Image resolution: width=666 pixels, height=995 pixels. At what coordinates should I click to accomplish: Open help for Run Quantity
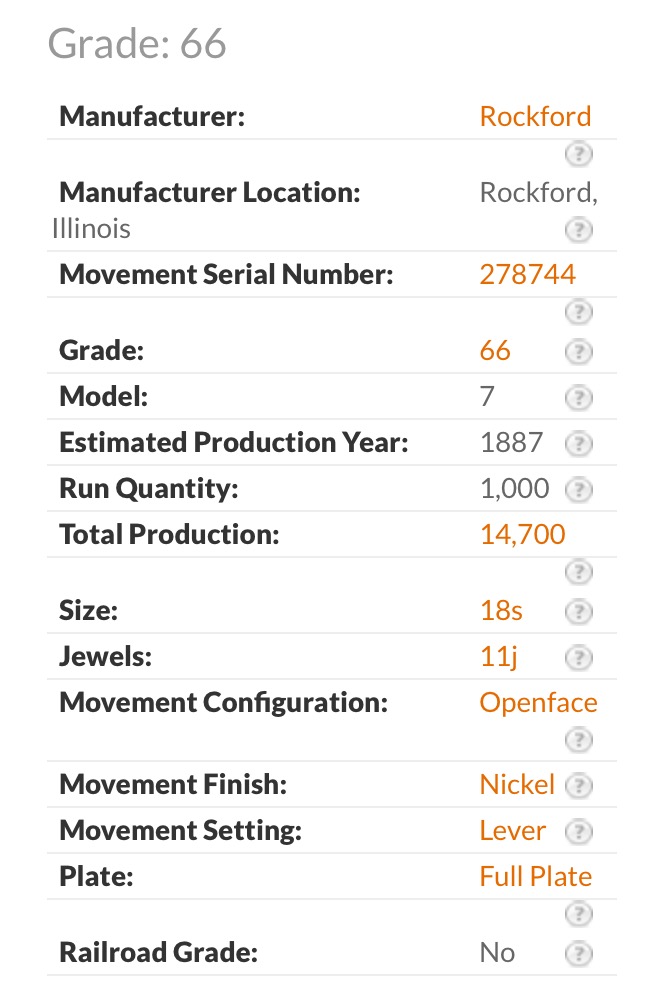coord(579,489)
